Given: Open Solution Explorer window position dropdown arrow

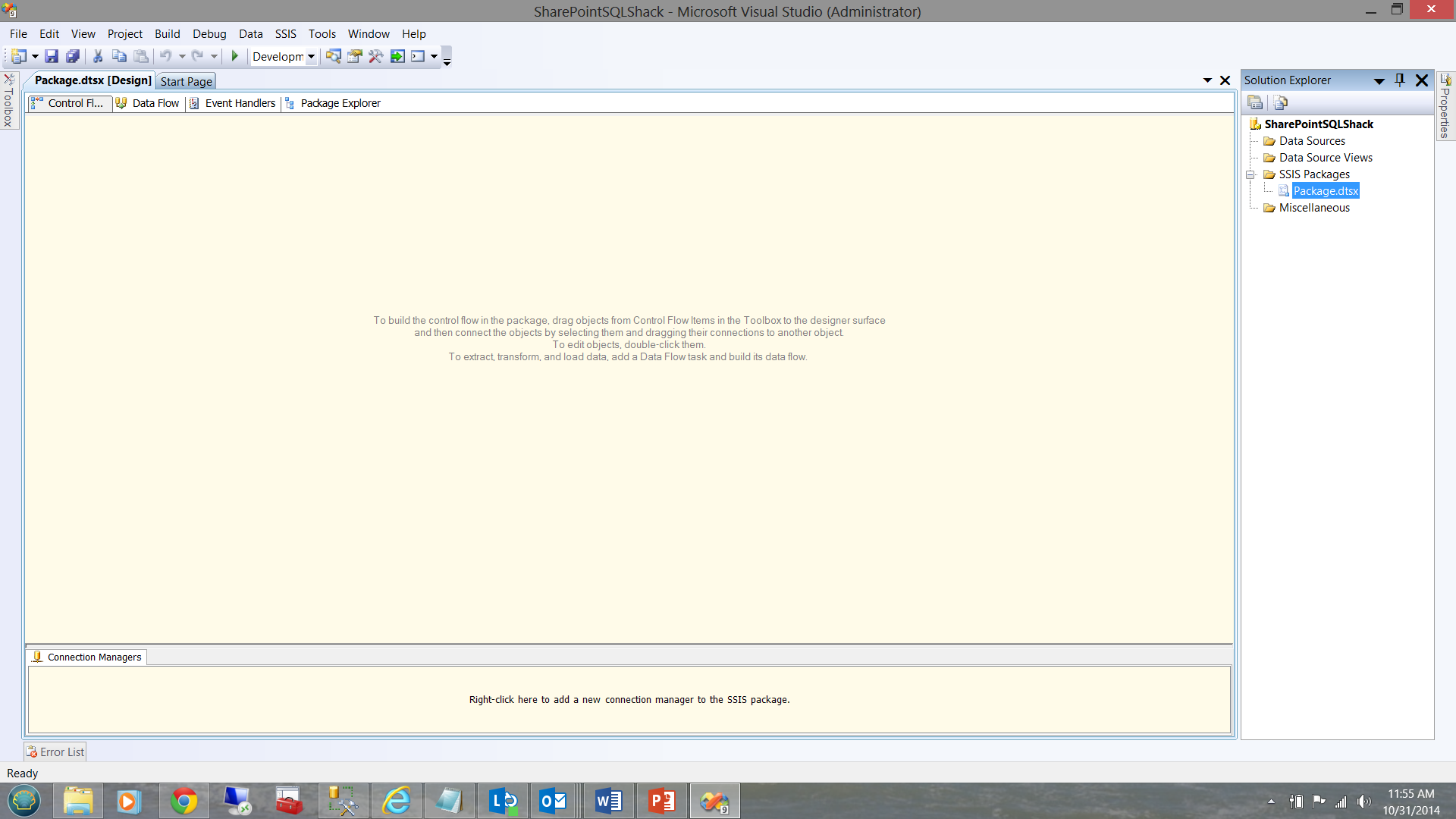Looking at the screenshot, I should pyautogui.click(x=1379, y=80).
